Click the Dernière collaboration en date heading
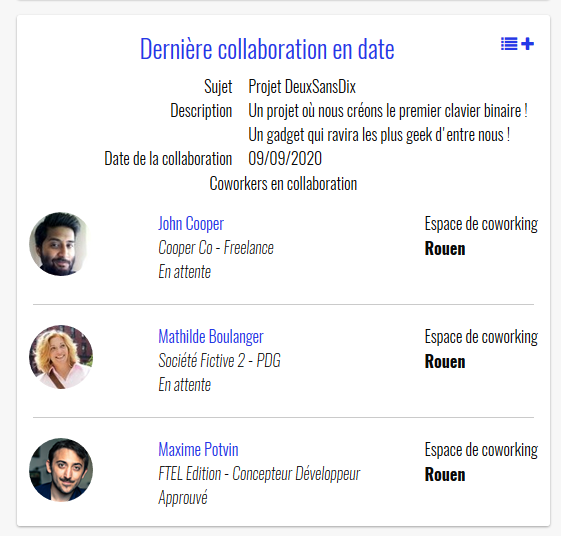 pos(267,49)
